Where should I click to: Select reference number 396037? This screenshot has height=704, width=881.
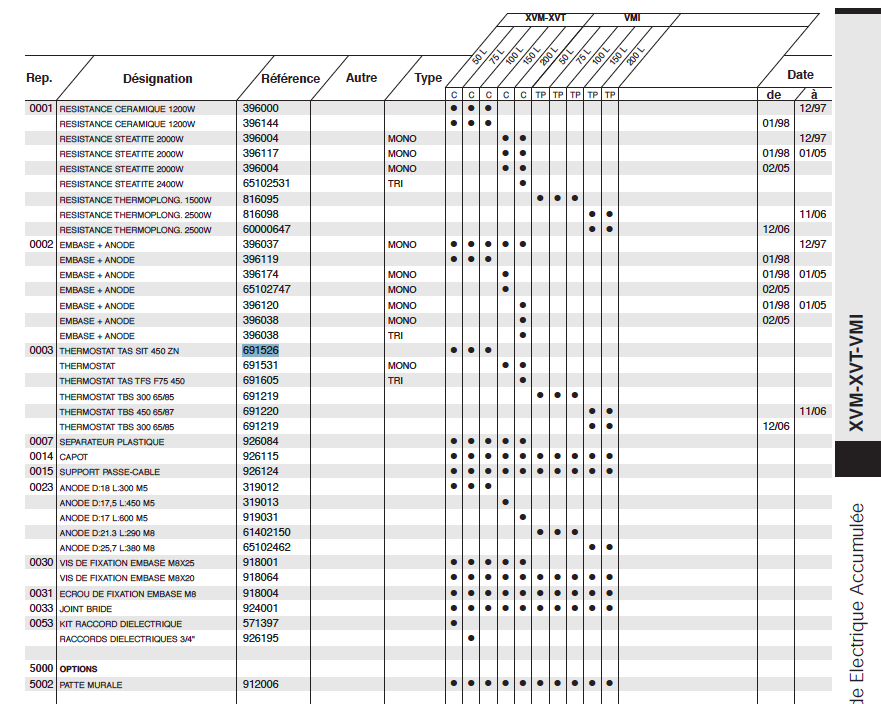[261, 244]
